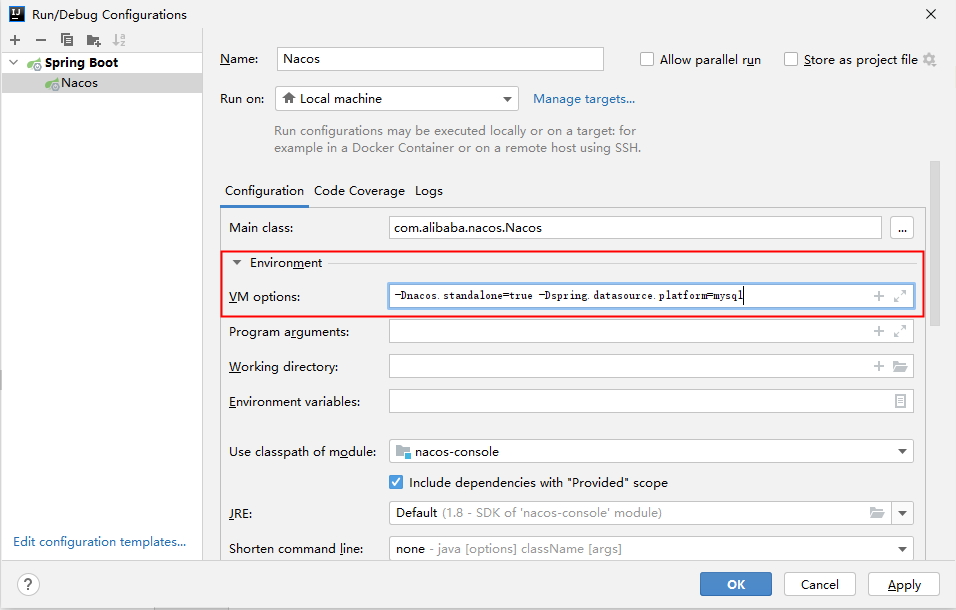Screen dimensions: 956x610
Task: Open the JRE dropdown arrow
Action: (902, 513)
